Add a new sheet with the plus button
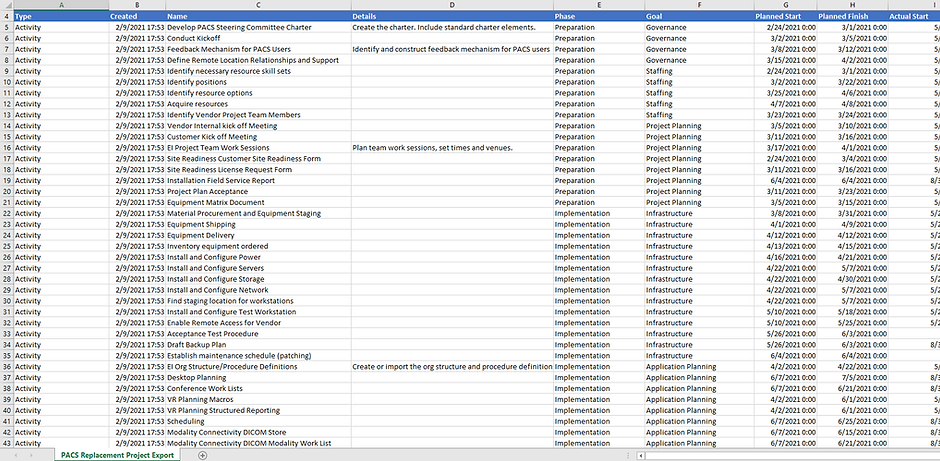This screenshot has width=940, height=461. click(203, 456)
